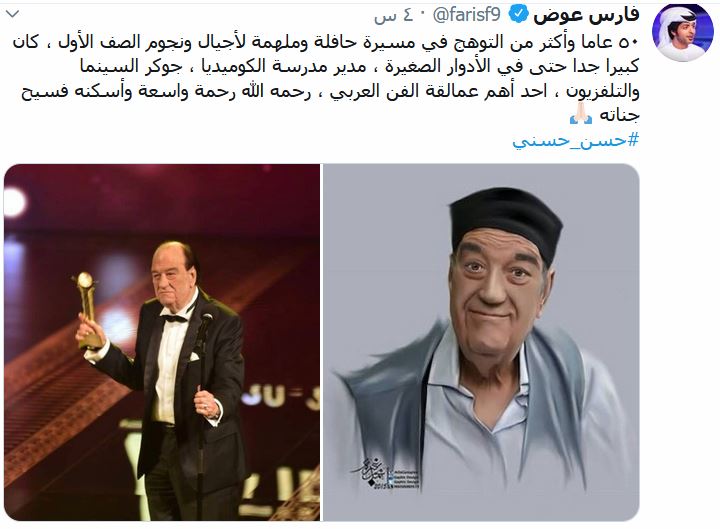Viewport: 720px width, 529px height.
Task: Open the painted portrait illustration
Action: pyautogui.click(x=481, y=342)
